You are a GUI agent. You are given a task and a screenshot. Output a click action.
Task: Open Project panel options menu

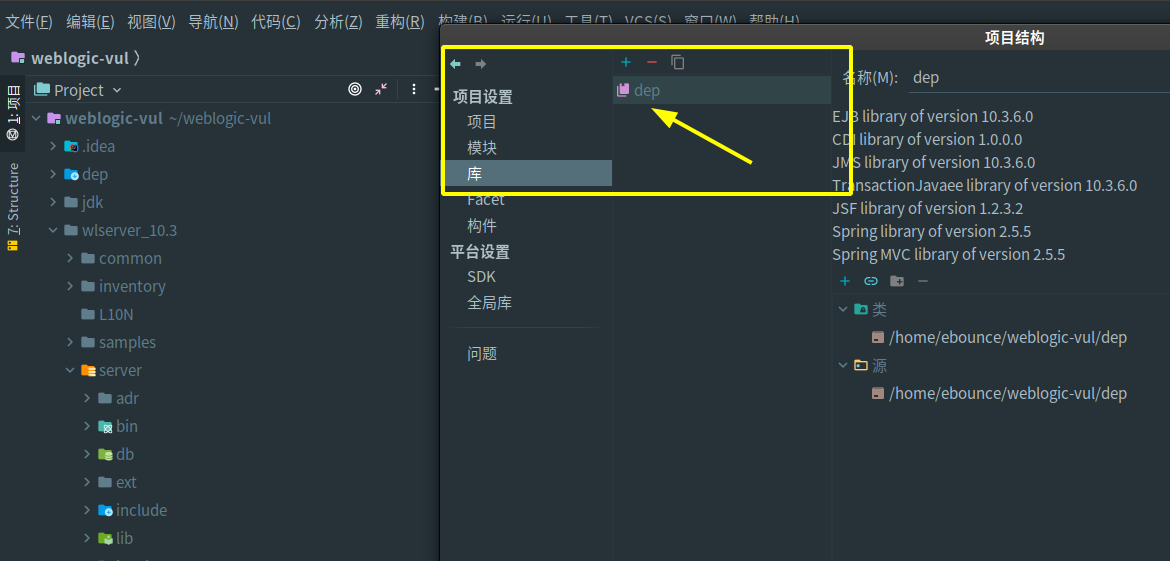414,89
